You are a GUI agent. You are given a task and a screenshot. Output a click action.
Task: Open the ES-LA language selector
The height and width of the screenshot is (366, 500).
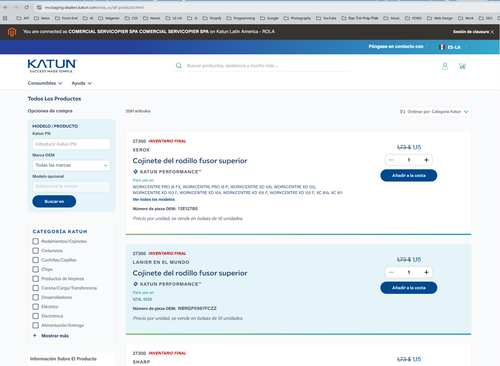tap(454, 47)
